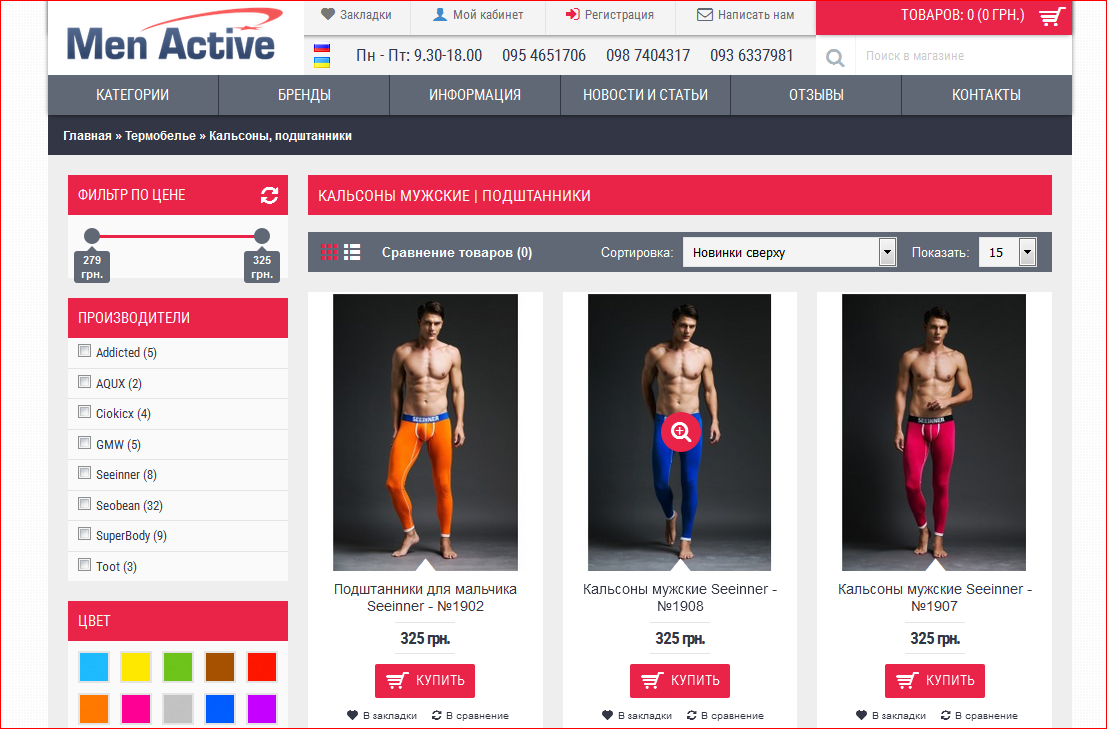Open orange leggings product image №1902
The image size is (1107, 729).
[x=425, y=432]
